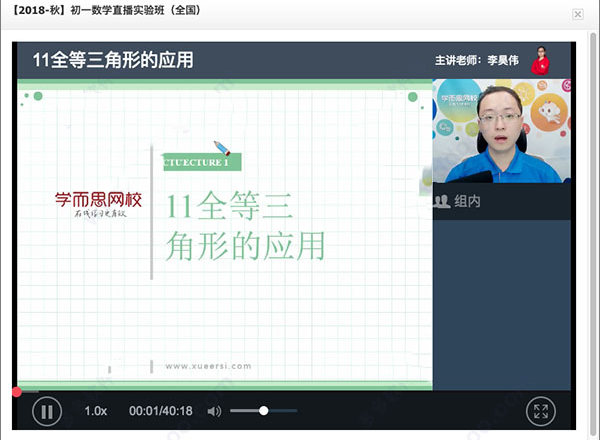Adjust the volume slider knob
This screenshot has height=440, width=601.
click(263, 411)
